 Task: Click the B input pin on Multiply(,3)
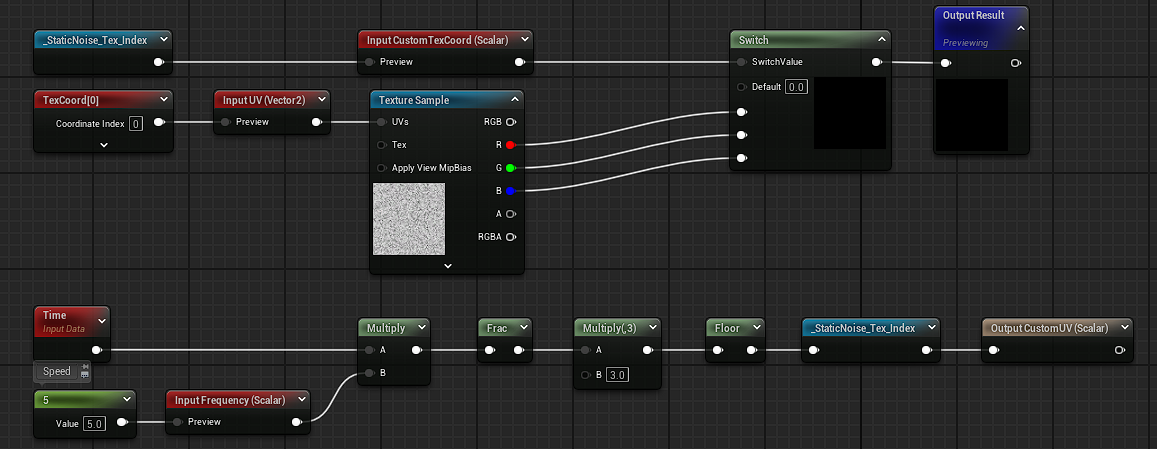(x=585, y=375)
